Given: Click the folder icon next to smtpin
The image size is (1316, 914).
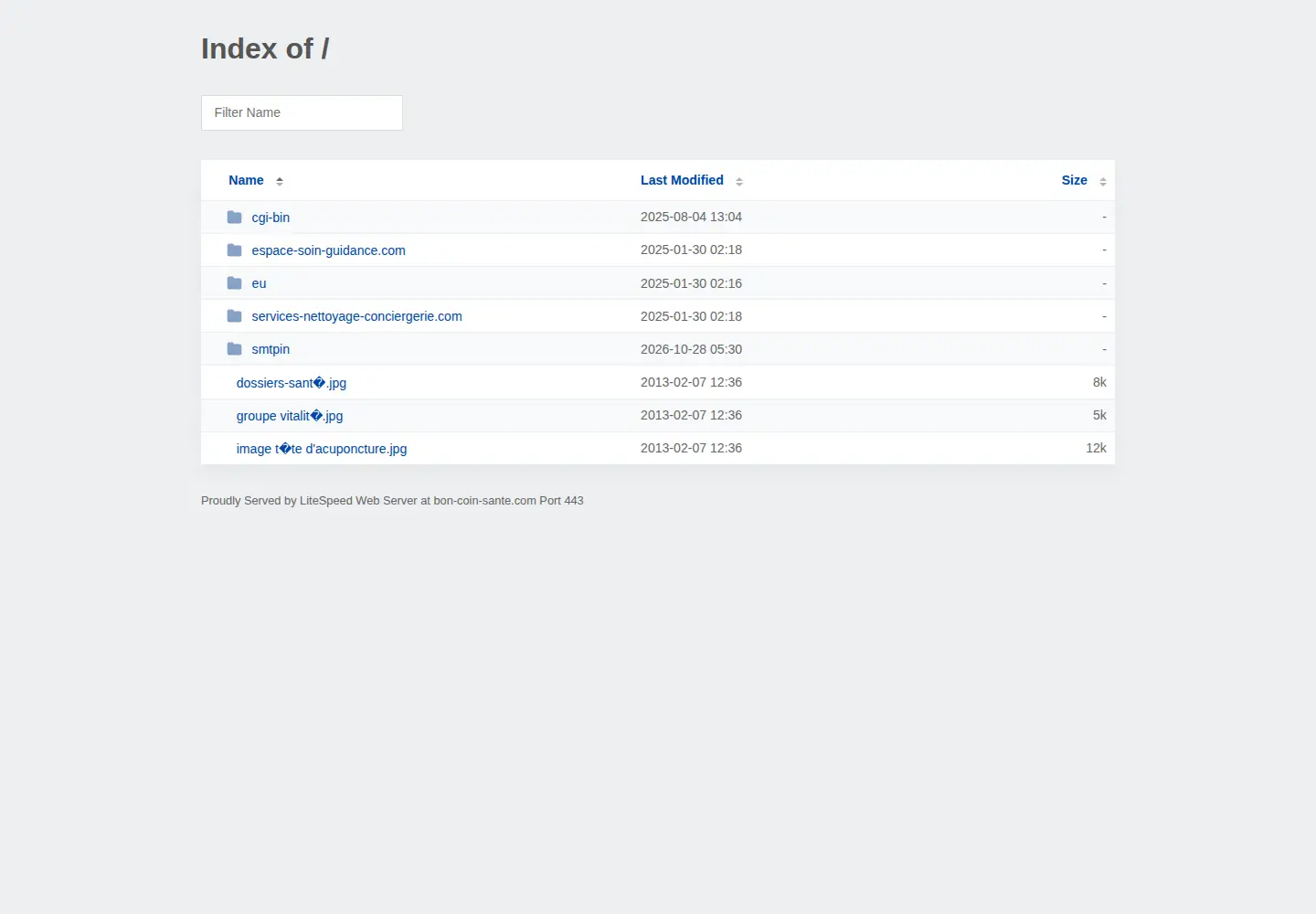Looking at the screenshot, I should [x=235, y=349].
